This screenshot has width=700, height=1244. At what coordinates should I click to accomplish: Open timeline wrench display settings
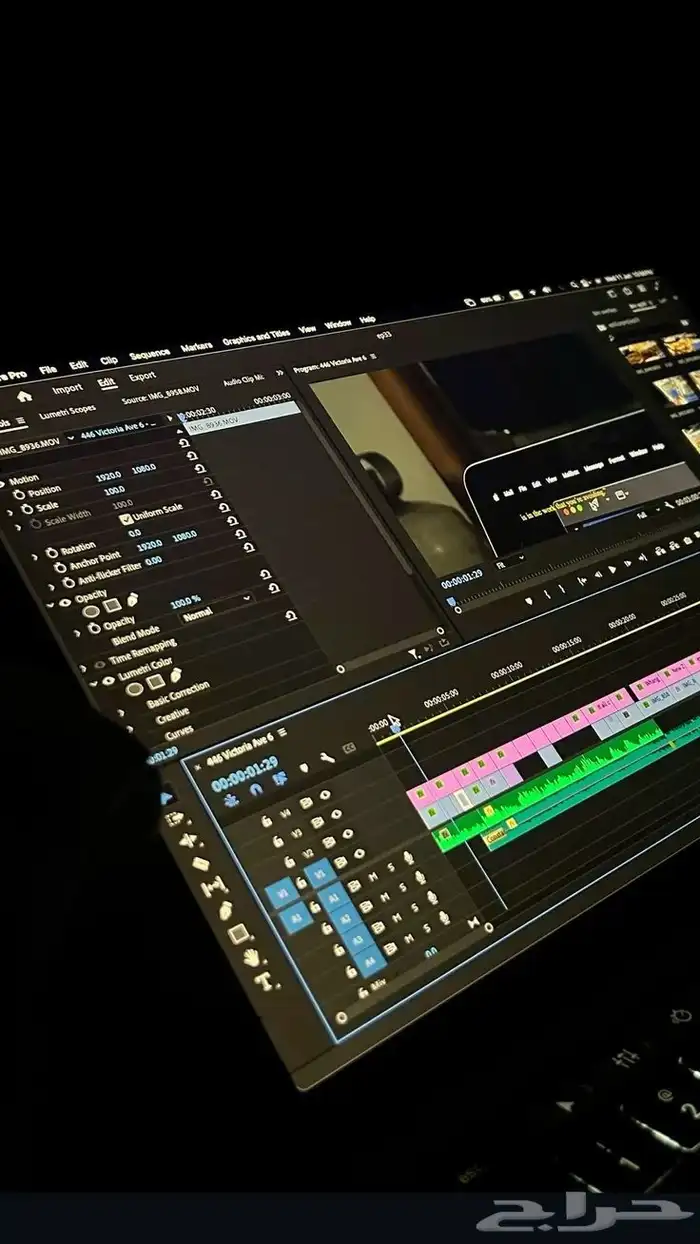[327, 758]
